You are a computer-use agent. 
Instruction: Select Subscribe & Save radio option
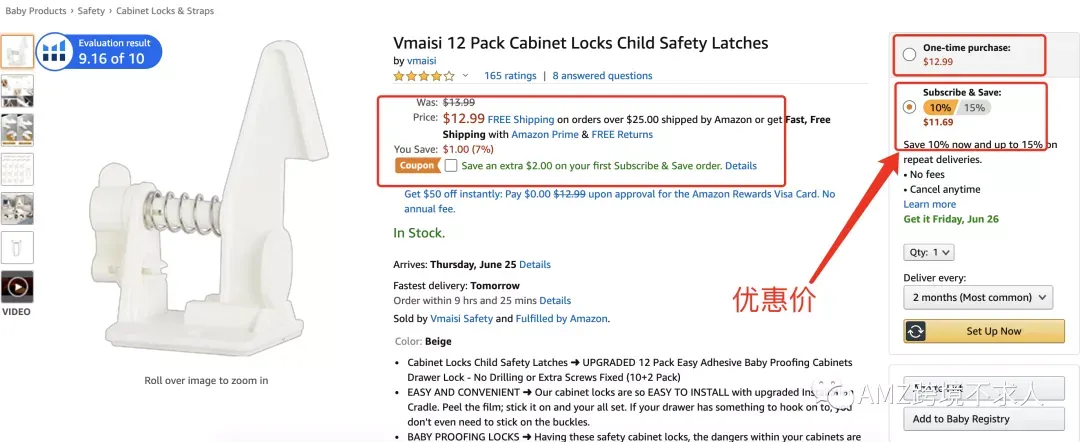coord(909,107)
